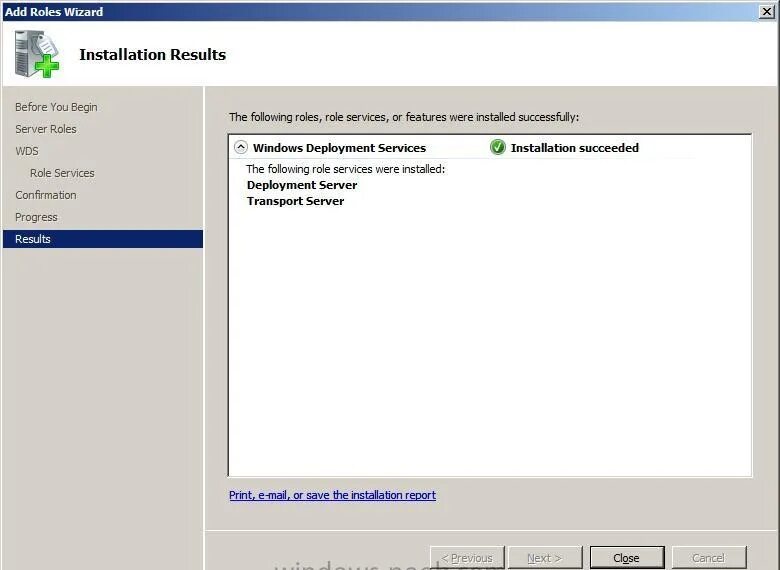Viewport: 780px width, 570px height.
Task: Click the Installation succeeded status text
Action: tap(575, 148)
